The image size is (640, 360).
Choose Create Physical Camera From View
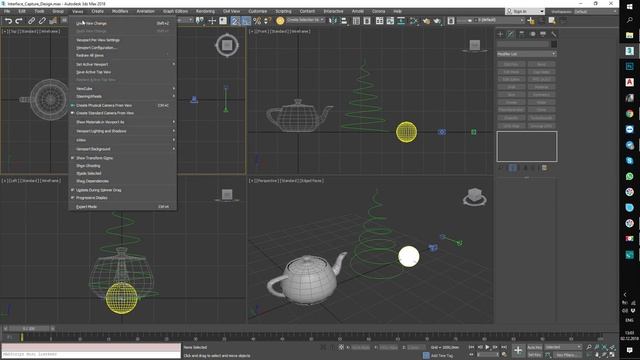(x=122, y=105)
